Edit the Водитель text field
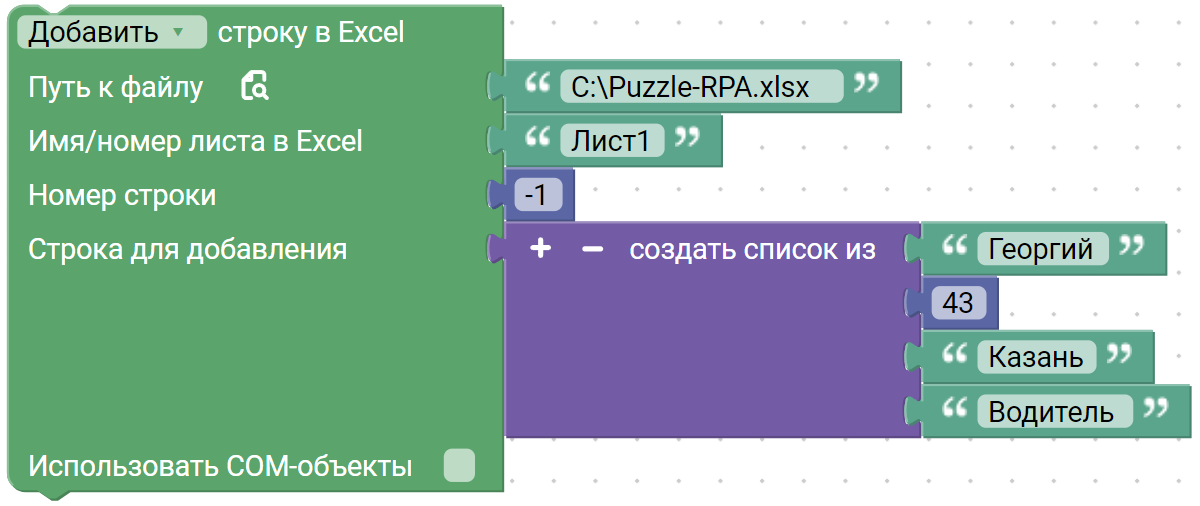1200x506 pixels. pyautogui.click(x=1054, y=411)
